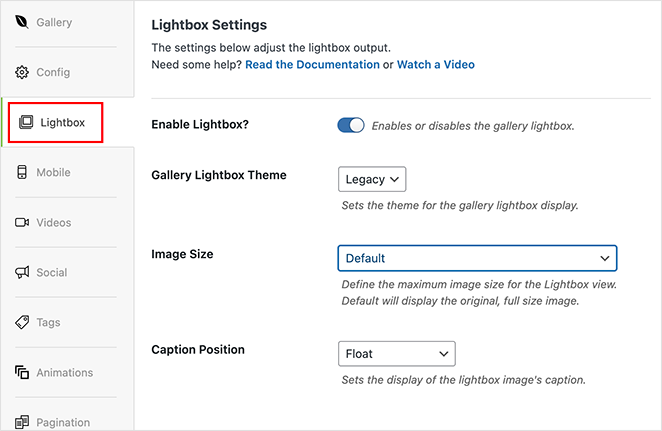
Task: Click the Mobile phone icon
Action: (x=22, y=172)
